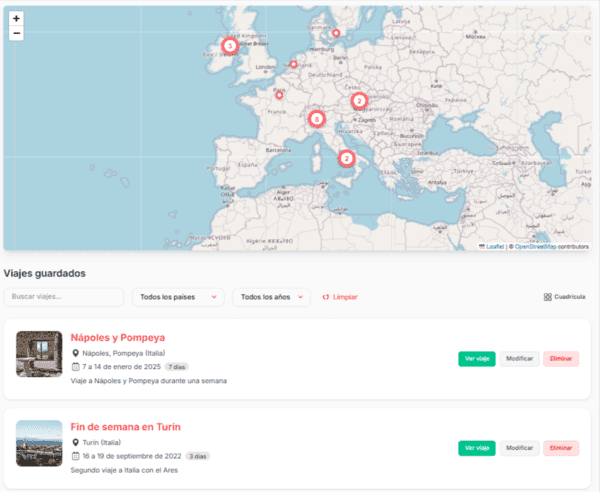Open the Leaflet attribution link

point(494,246)
